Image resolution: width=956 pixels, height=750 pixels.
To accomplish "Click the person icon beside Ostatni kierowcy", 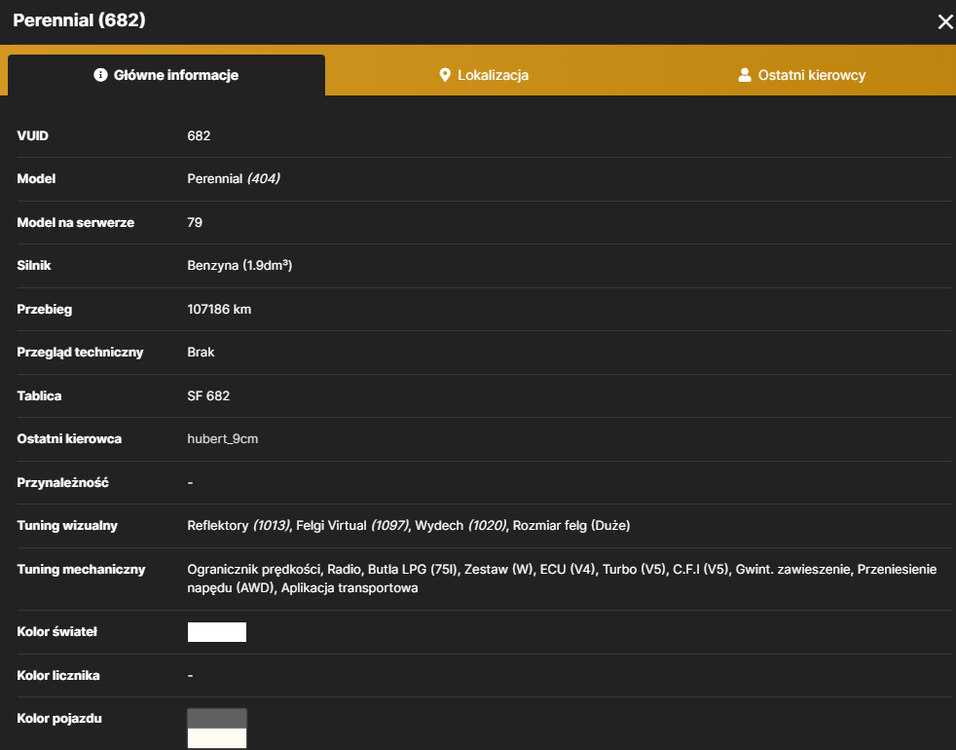I will coord(744,75).
